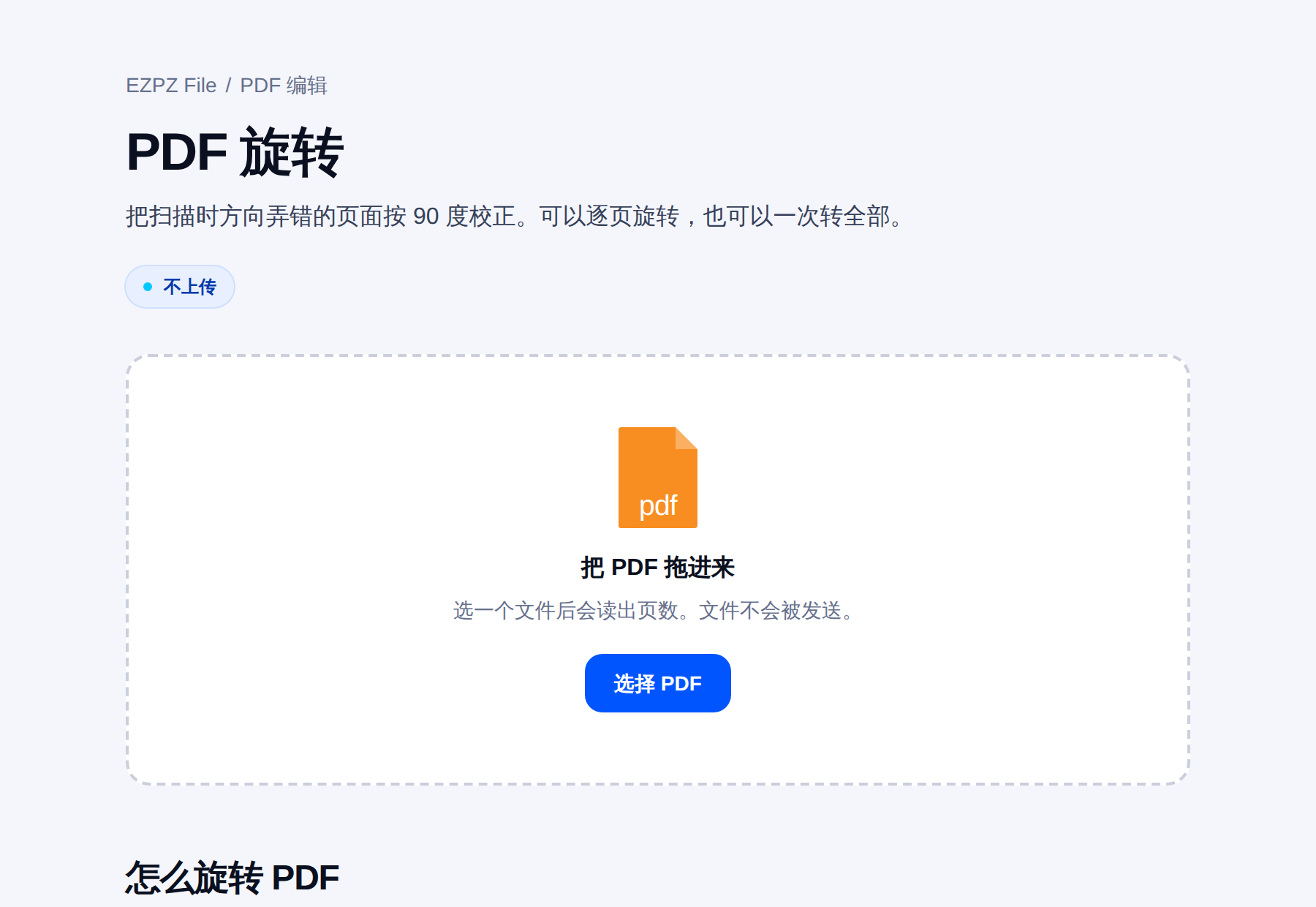The image size is (1316, 907).
Task: Click the 把 PDF 拖进来 drop zone heading
Action: click(x=658, y=568)
